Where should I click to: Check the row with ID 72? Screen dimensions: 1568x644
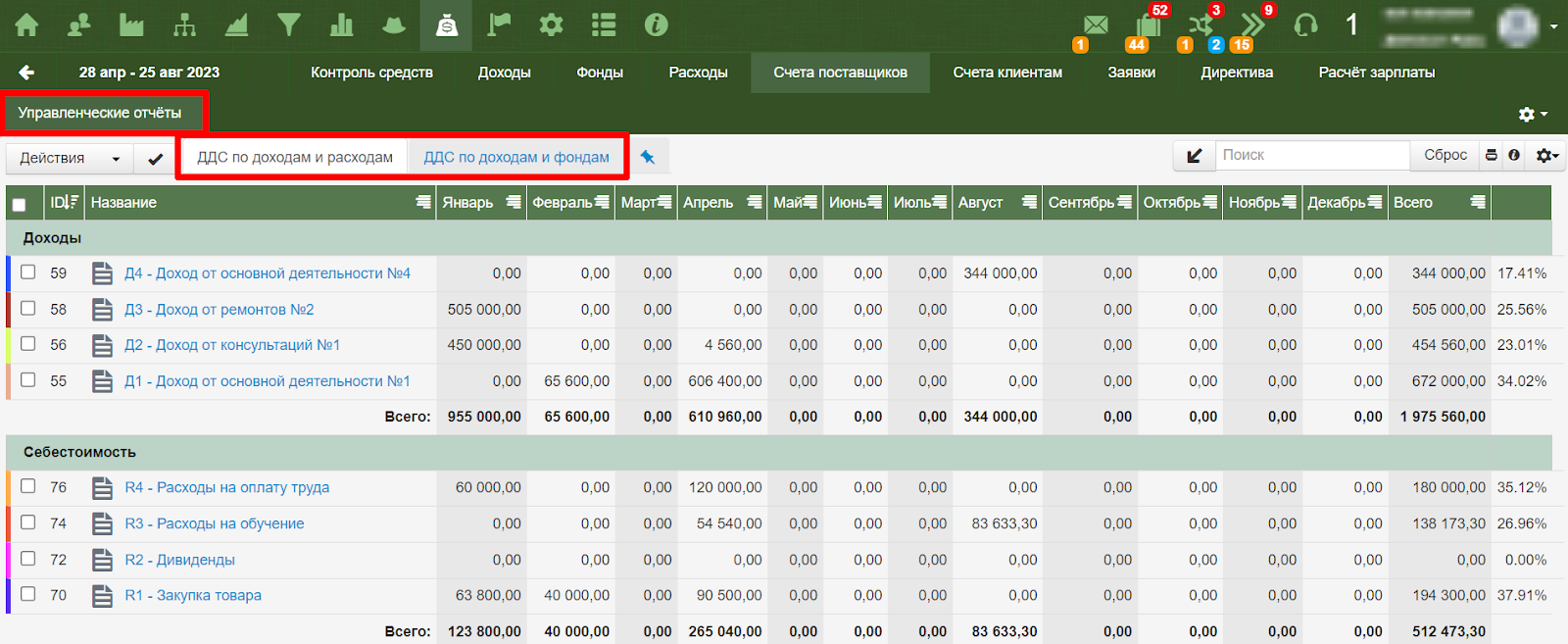pyautogui.click(x=28, y=559)
